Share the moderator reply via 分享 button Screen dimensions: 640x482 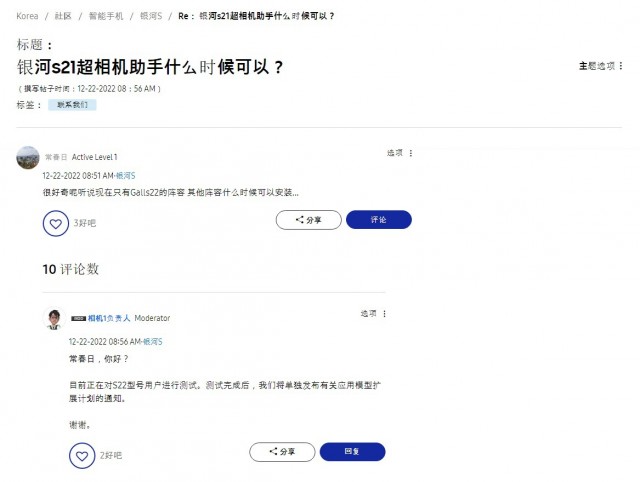[x=282, y=452]
